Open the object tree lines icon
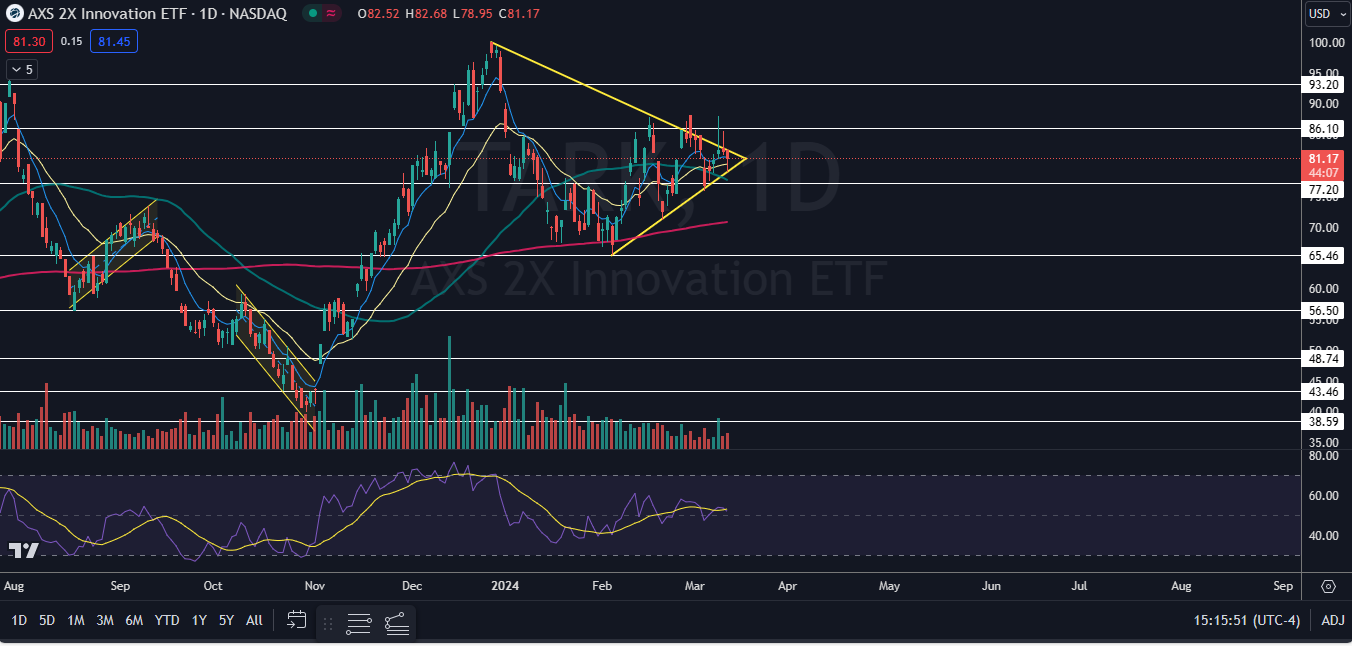The width and height of the screenshot is (1352, 646). tap(359, 624)
